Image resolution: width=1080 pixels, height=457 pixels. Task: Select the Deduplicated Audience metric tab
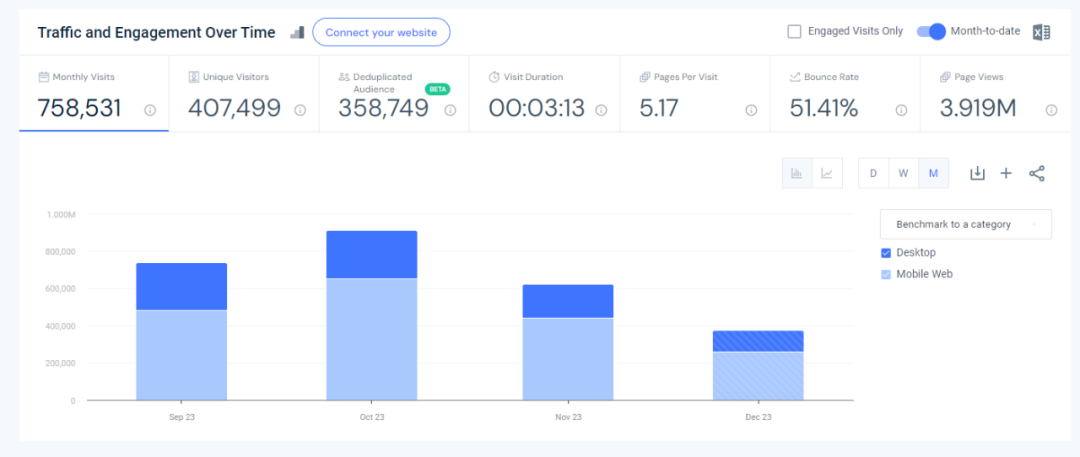[394, 94]
